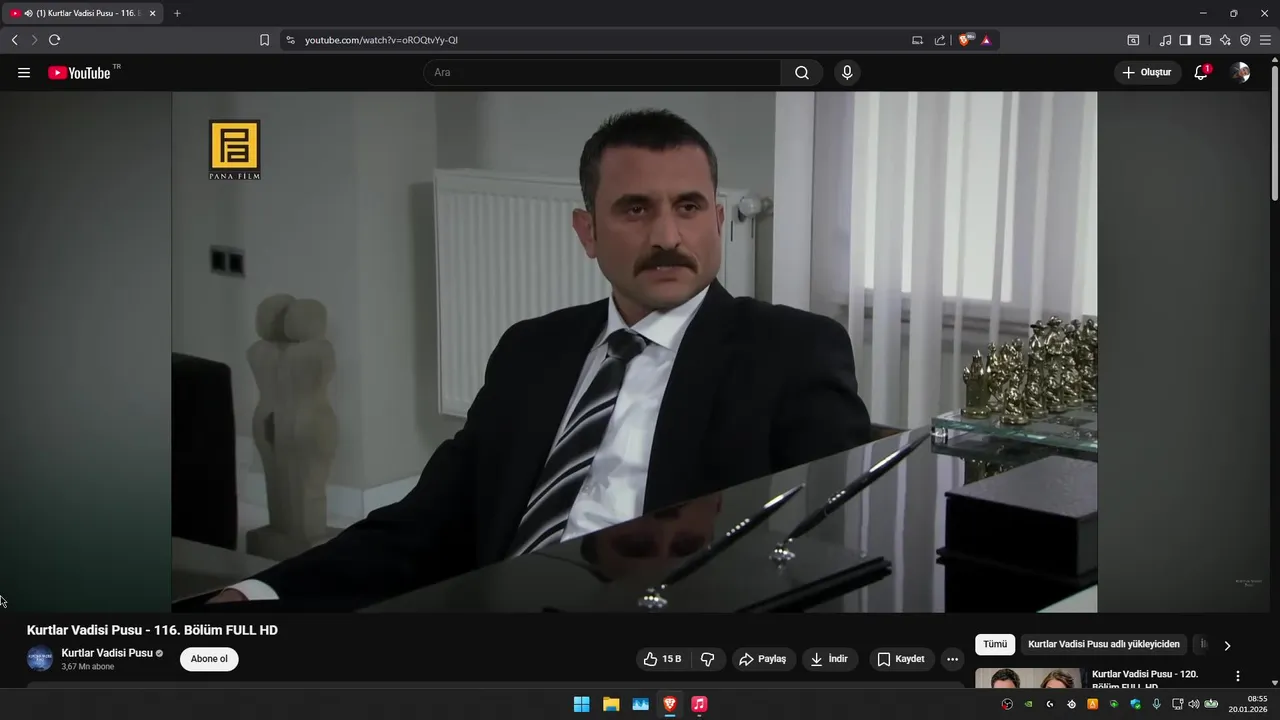This screenshot has width=1280, height=720.
Task: Open Brave browser taskbar icon
Action: tap(670, 704)
